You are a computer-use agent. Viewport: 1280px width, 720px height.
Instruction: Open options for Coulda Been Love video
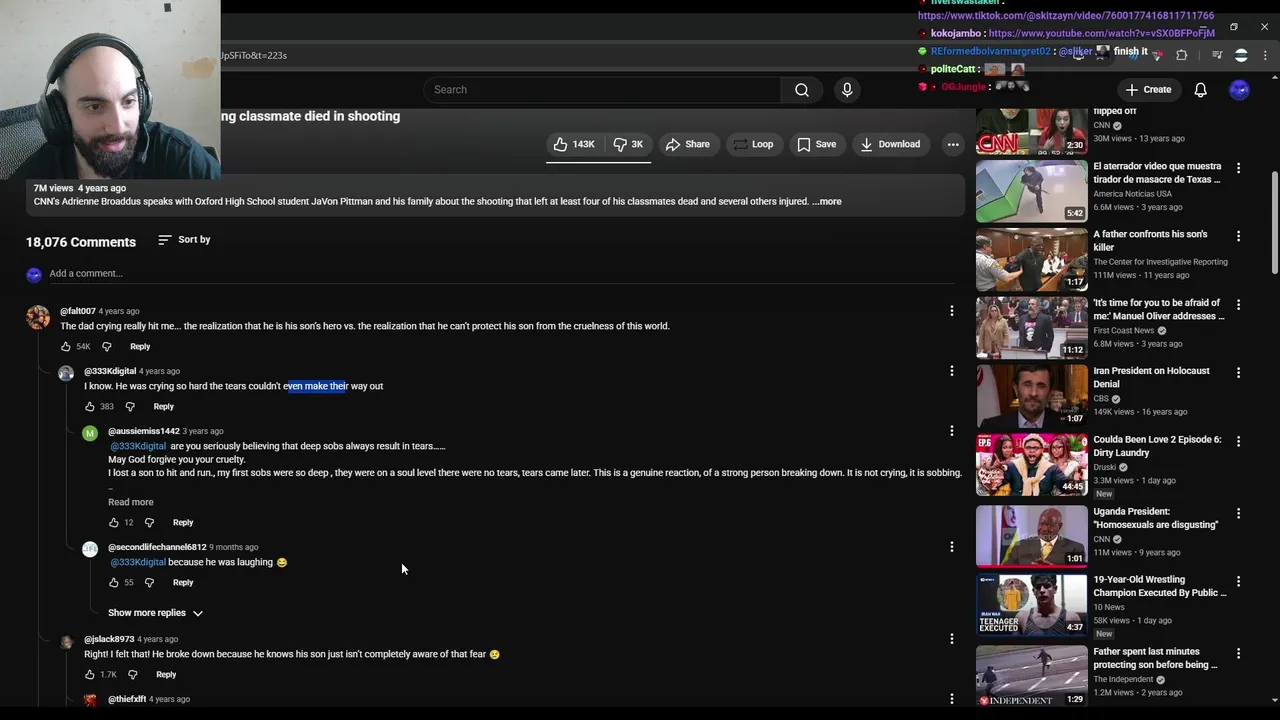click(1238, 441)
